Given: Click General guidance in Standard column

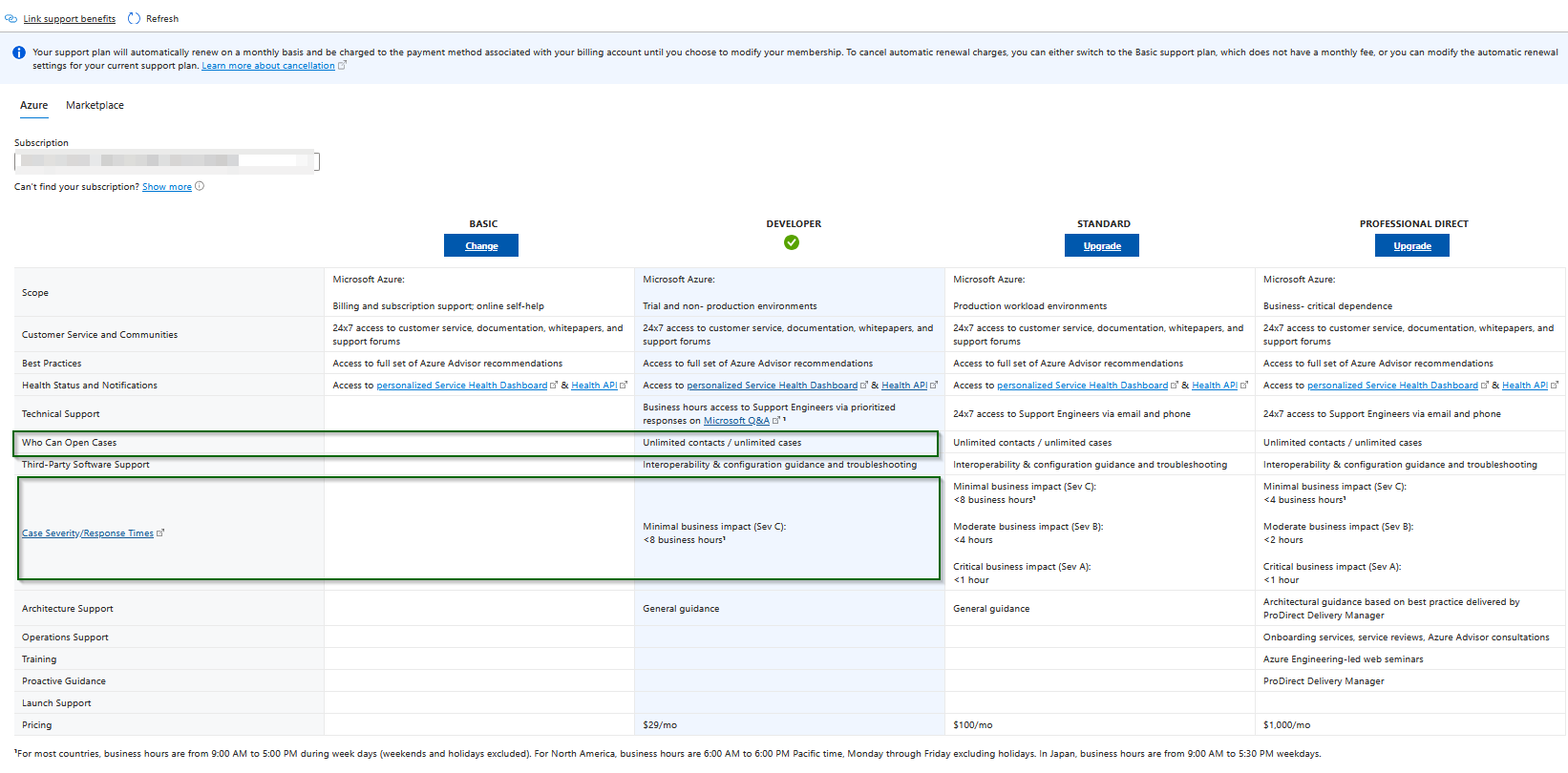Looking at the screenshot, I should 991,609.
